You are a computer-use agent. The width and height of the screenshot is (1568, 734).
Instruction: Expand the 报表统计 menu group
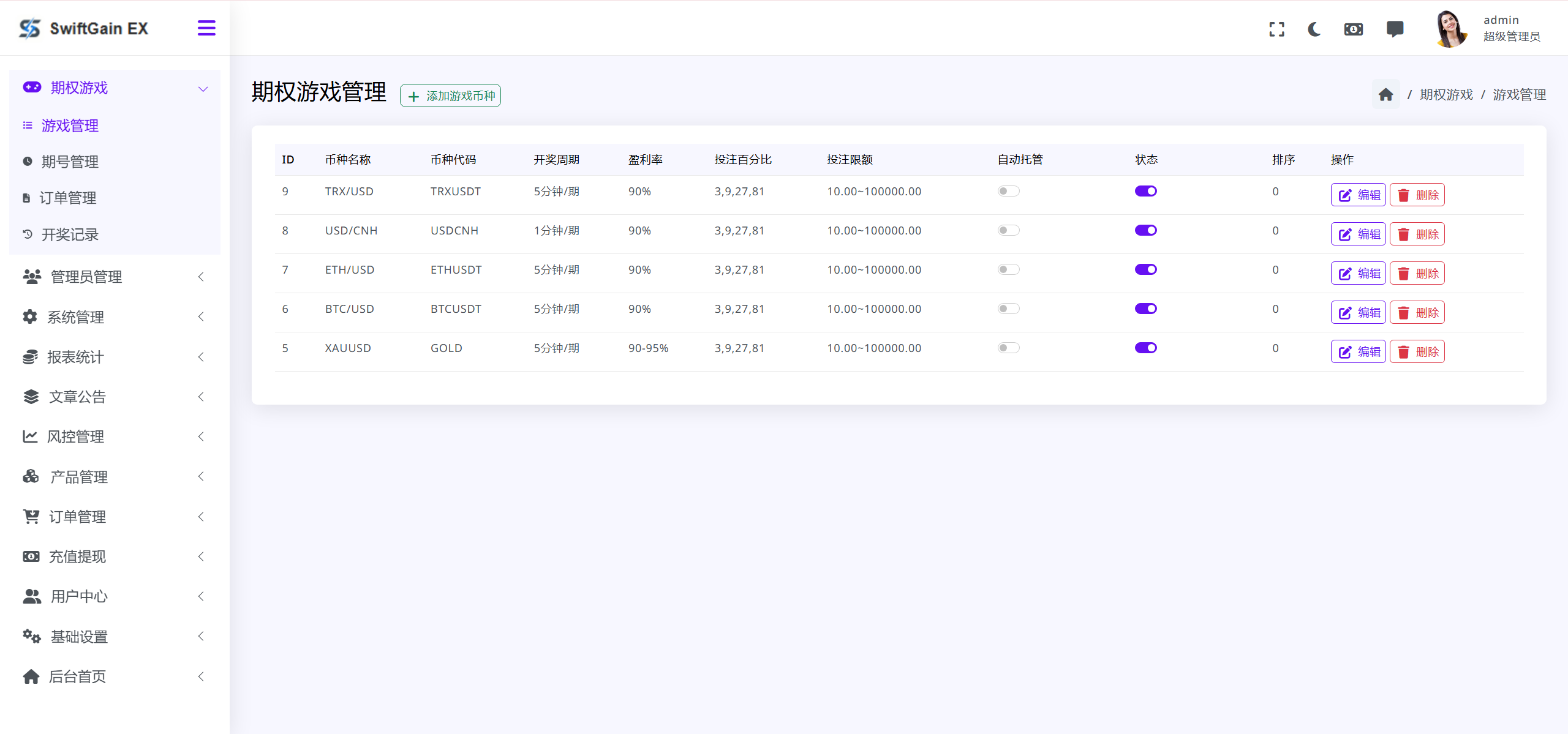(76, 357)
